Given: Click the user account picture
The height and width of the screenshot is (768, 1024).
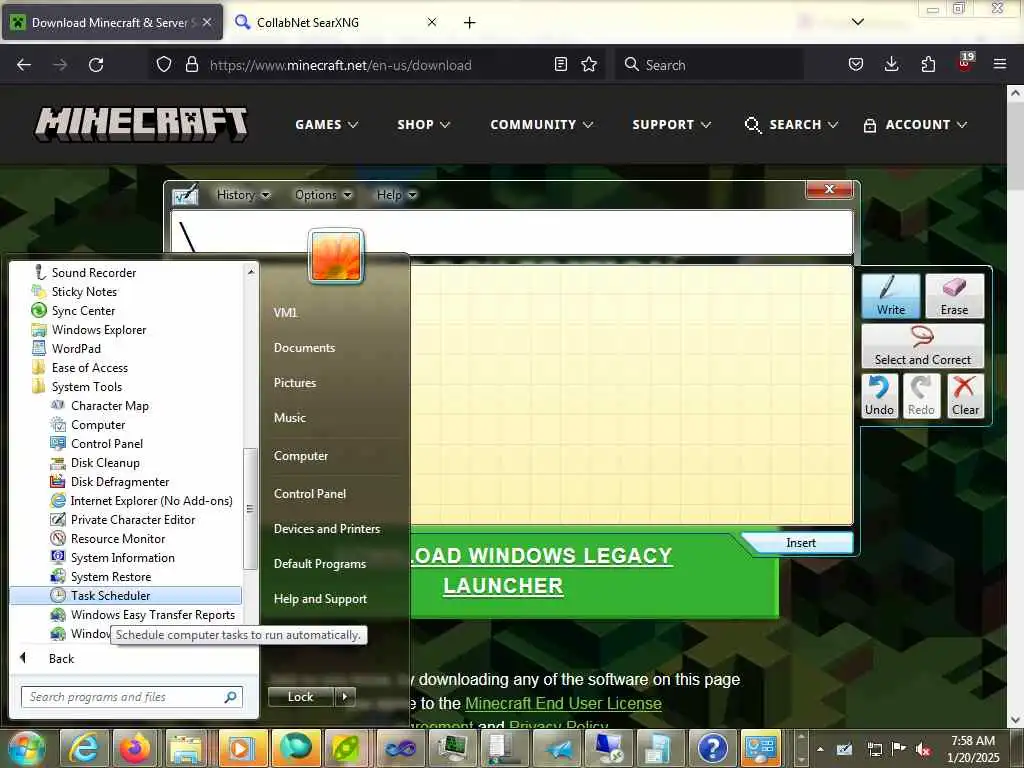Looking at the screenshot, I should click(x=336, y=257).
